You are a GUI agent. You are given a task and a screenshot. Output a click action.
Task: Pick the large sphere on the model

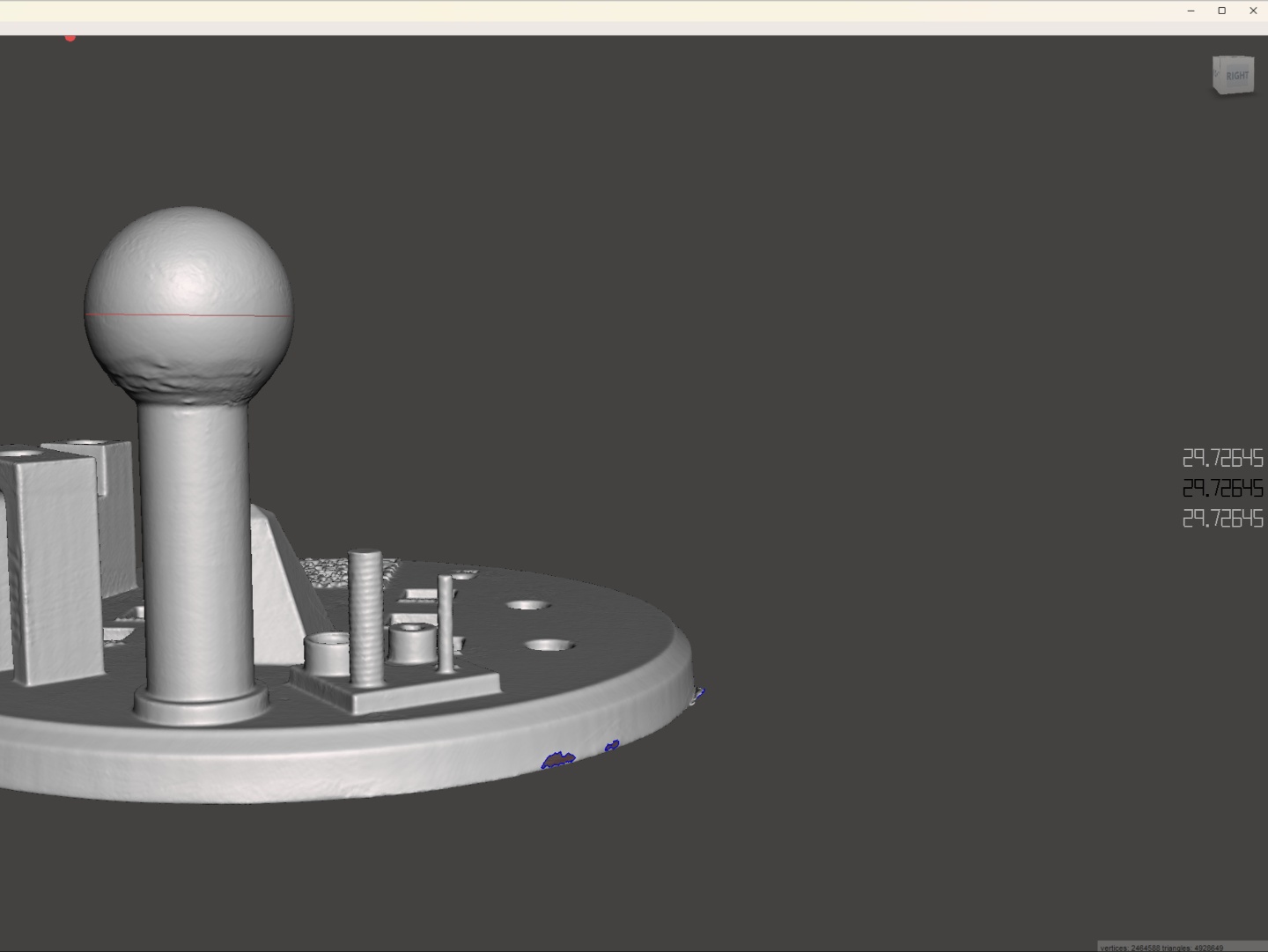[188, 273]
